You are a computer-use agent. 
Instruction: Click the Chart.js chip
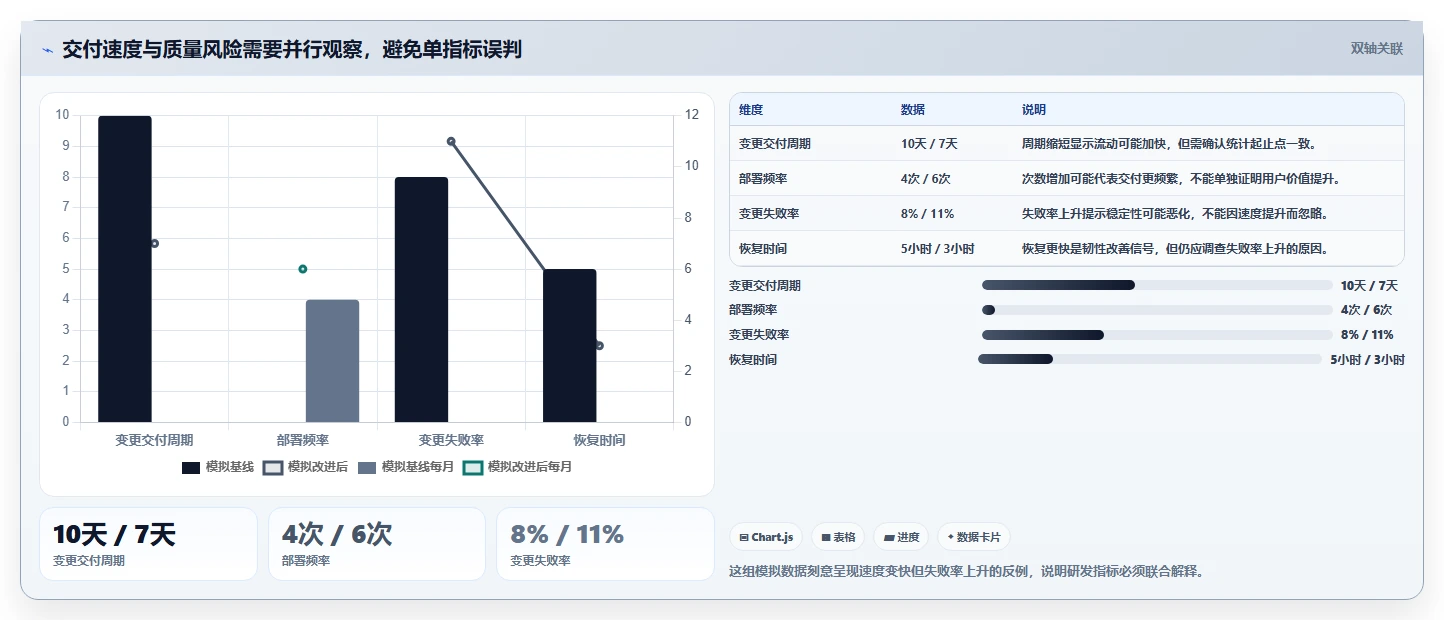pyautogui.click(x=766, y=537)
